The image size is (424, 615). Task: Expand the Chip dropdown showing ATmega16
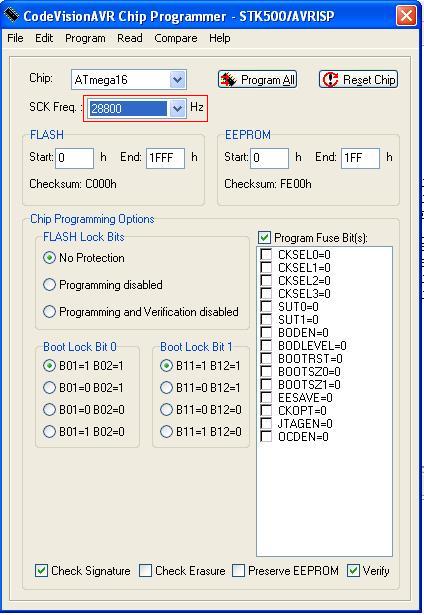point(177,80)
